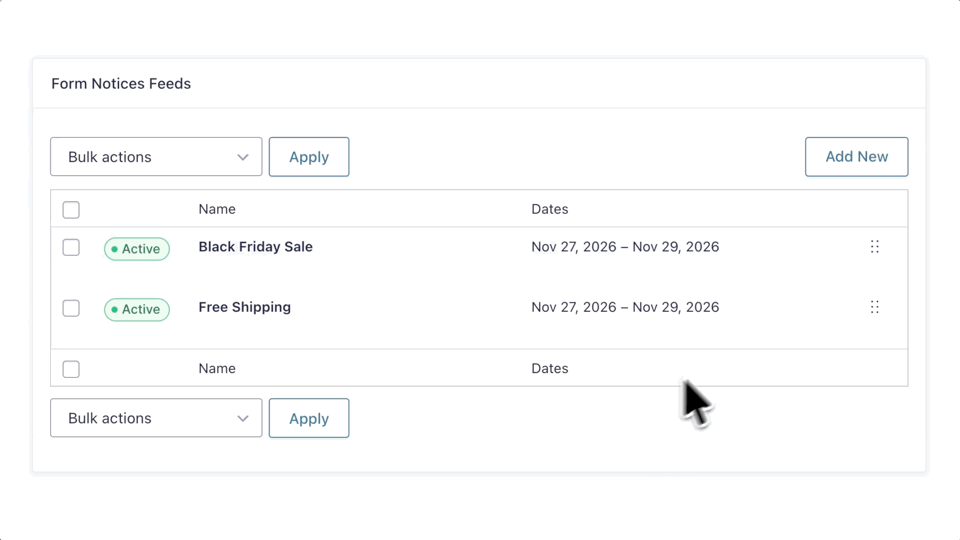Tick the Black Friday Sale checkbox

coord(71,247)
